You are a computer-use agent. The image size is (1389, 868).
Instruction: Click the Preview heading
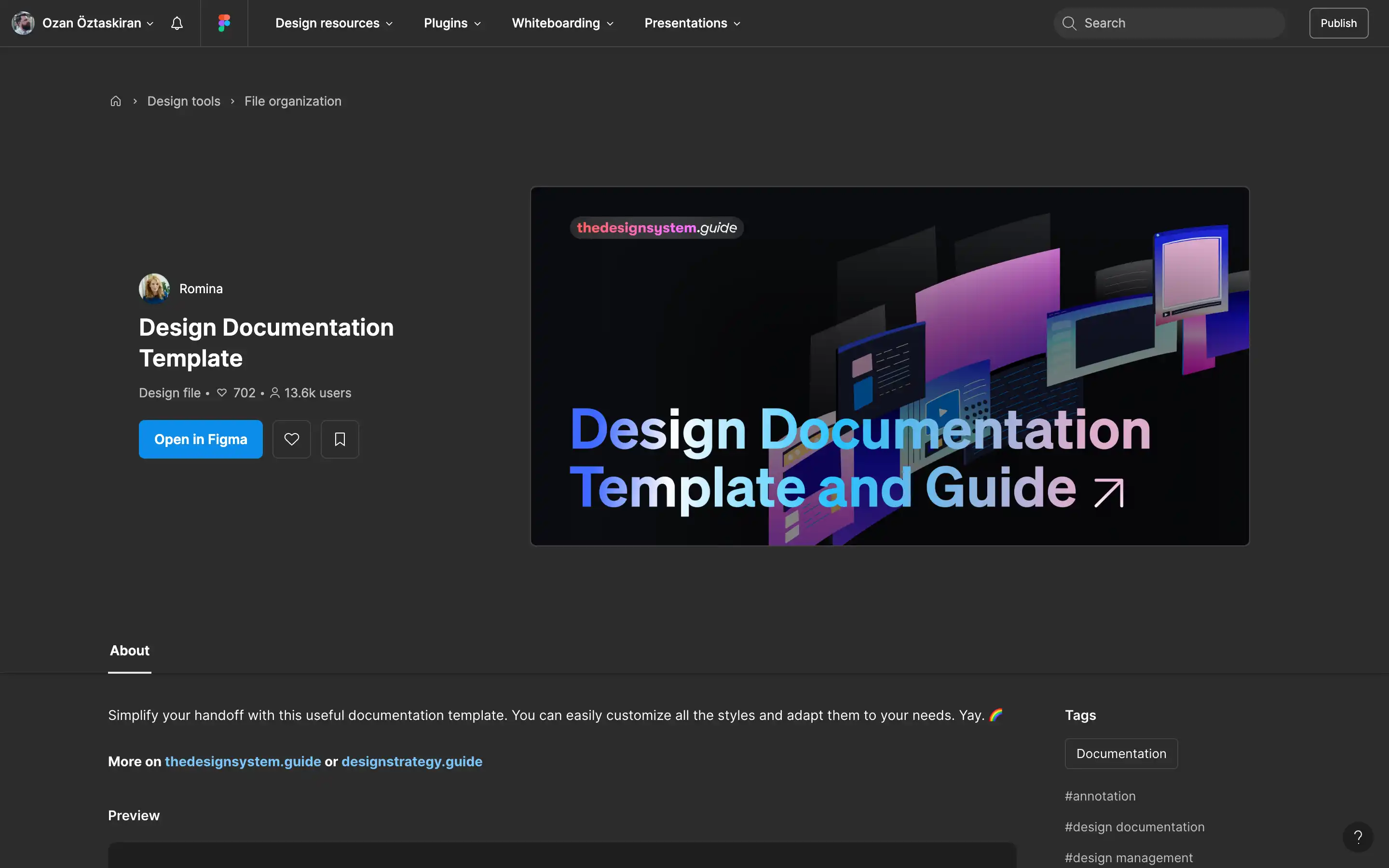(x=134, y=815)
